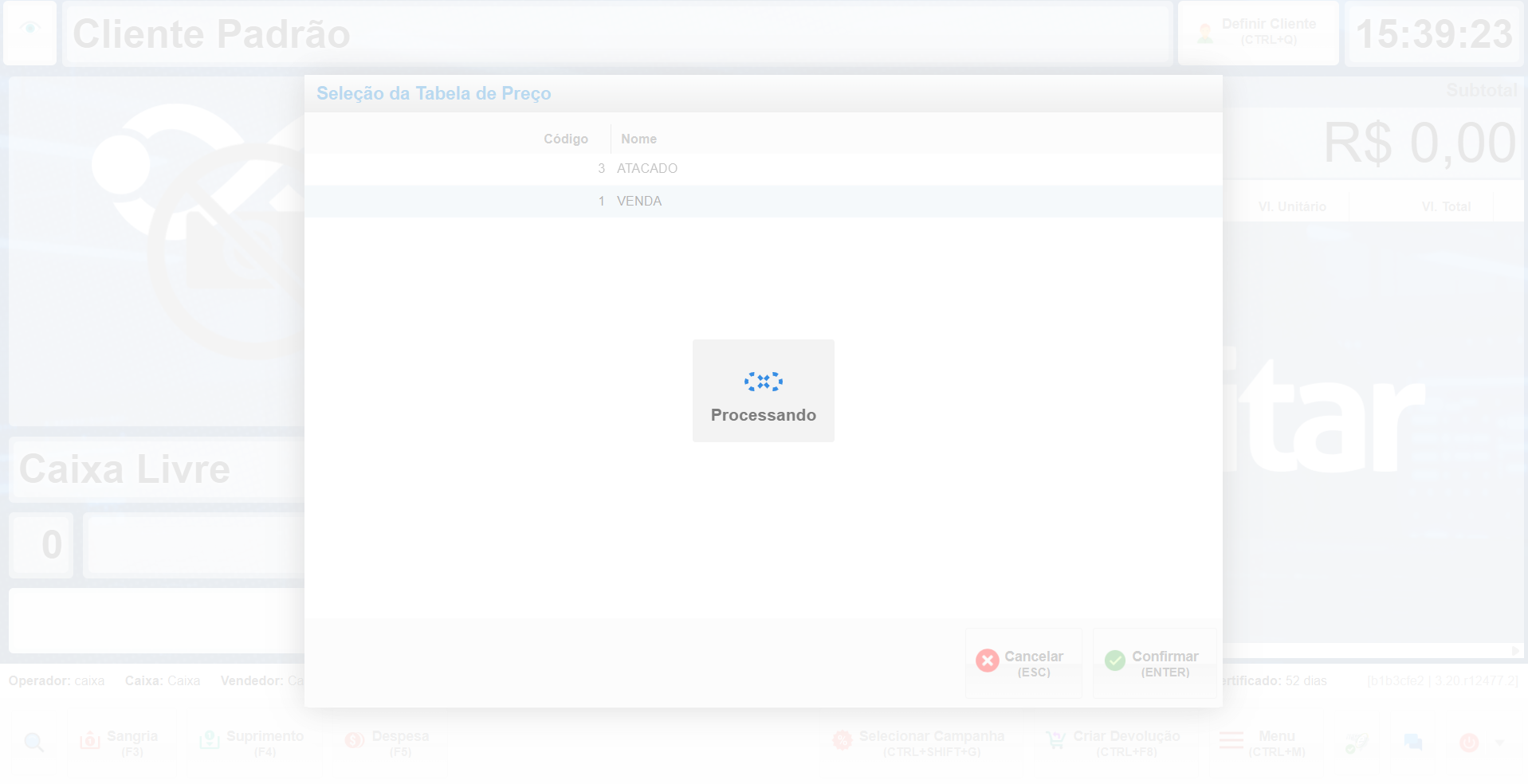Viewport: 1528px width, 784px height.
Task: Open Selecionar Campanha option
Action: click(x=918, y=743)
